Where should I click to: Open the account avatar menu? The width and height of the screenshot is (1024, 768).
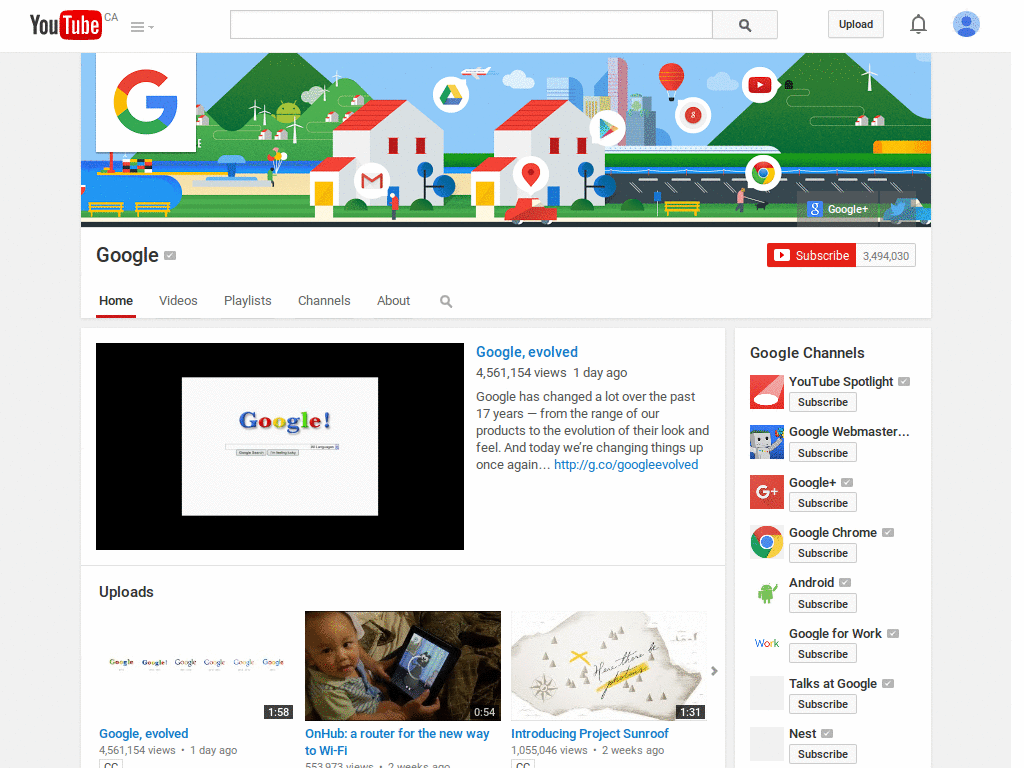[966, 24]
